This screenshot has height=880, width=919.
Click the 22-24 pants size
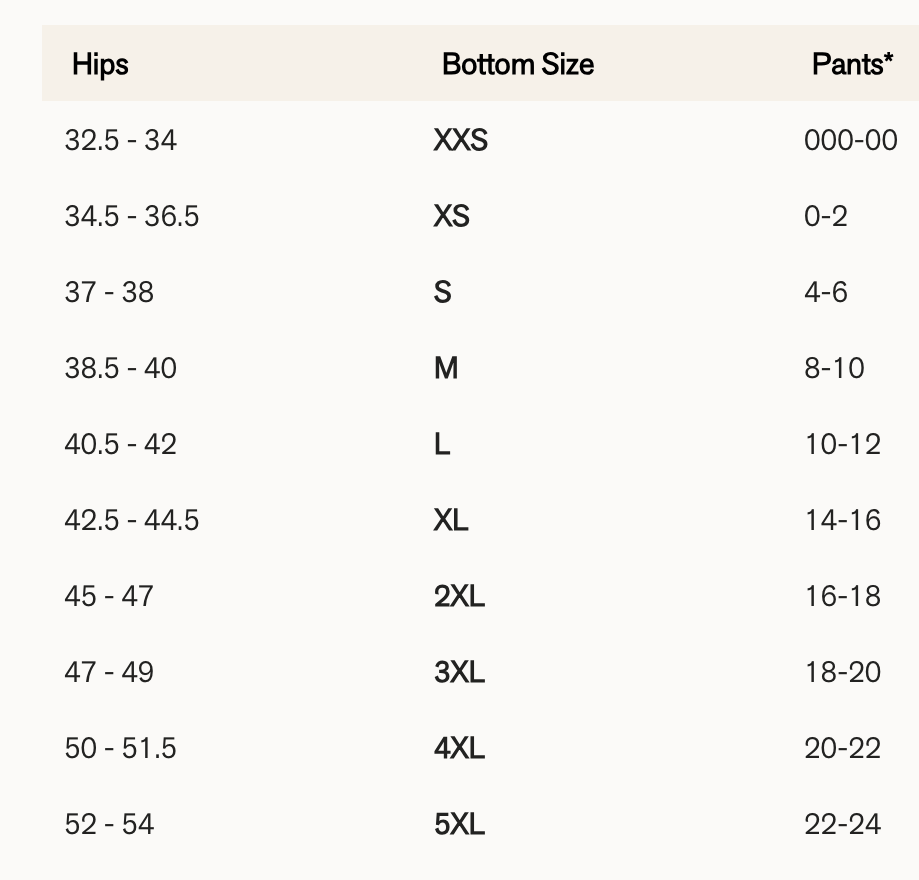[x=842, y=824]
